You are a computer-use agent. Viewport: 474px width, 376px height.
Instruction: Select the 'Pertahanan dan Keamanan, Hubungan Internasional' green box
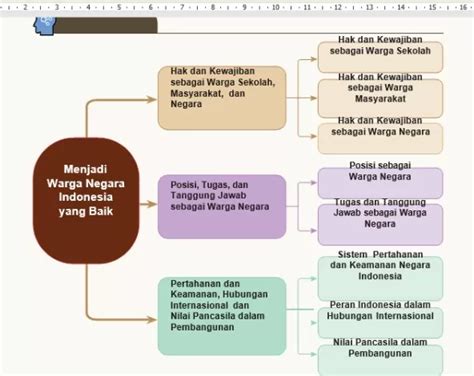point(222,316)
